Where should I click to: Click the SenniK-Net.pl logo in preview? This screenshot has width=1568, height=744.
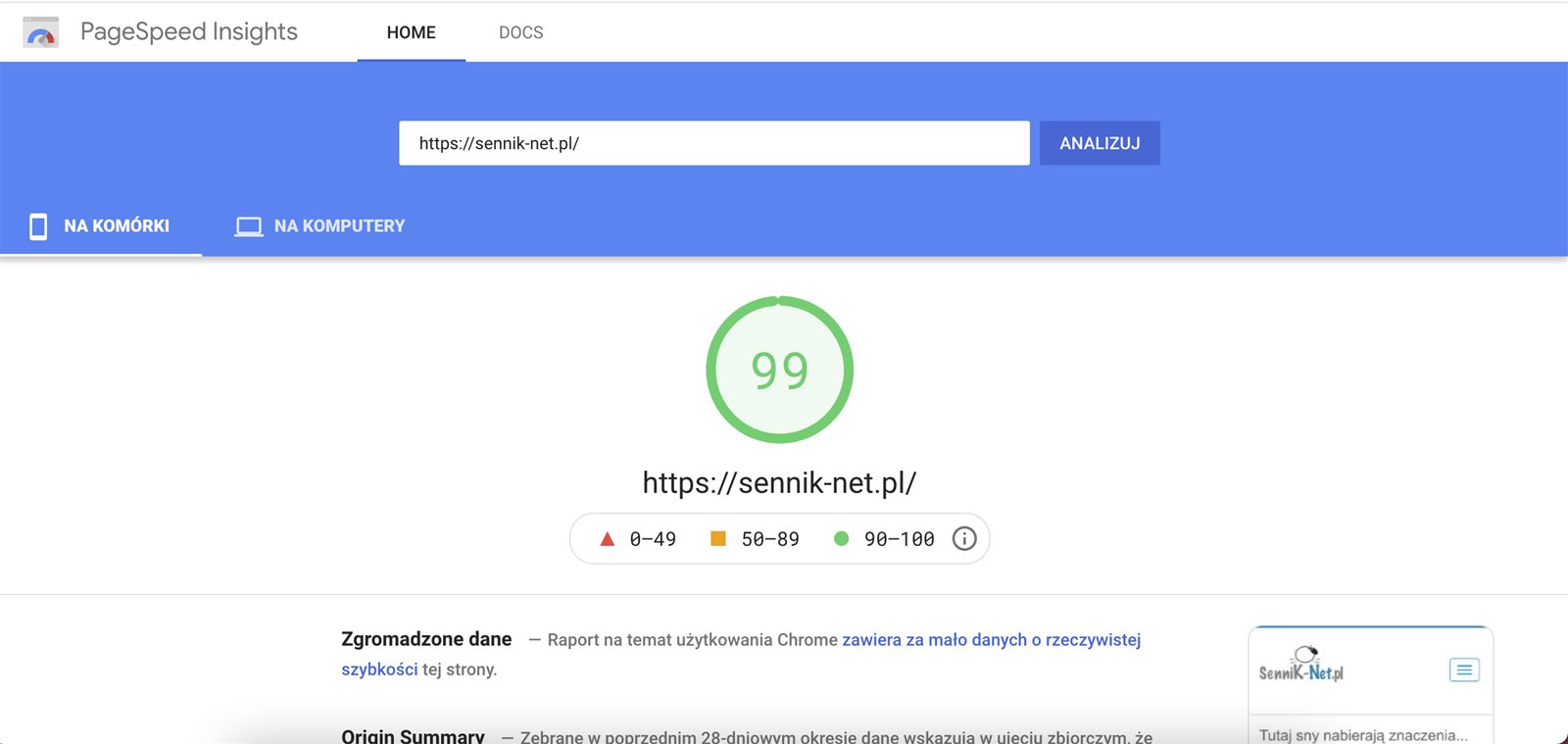click(x=1301, y=666)
